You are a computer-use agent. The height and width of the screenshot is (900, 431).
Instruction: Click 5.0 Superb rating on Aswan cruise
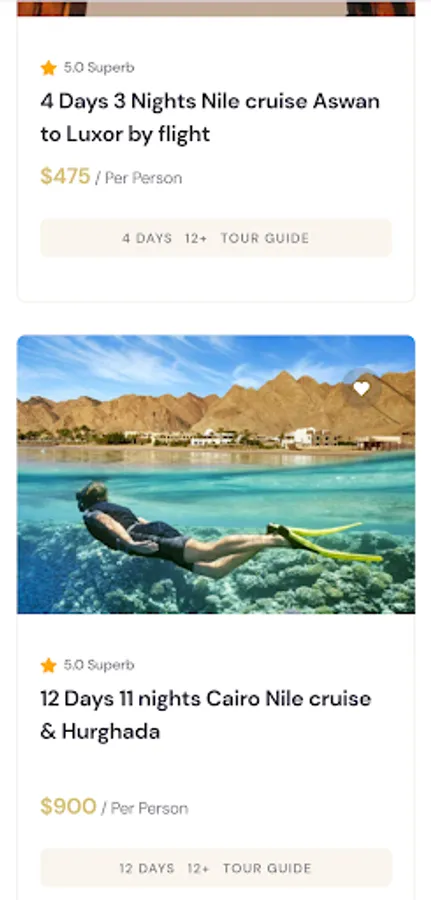coord(99,68)
